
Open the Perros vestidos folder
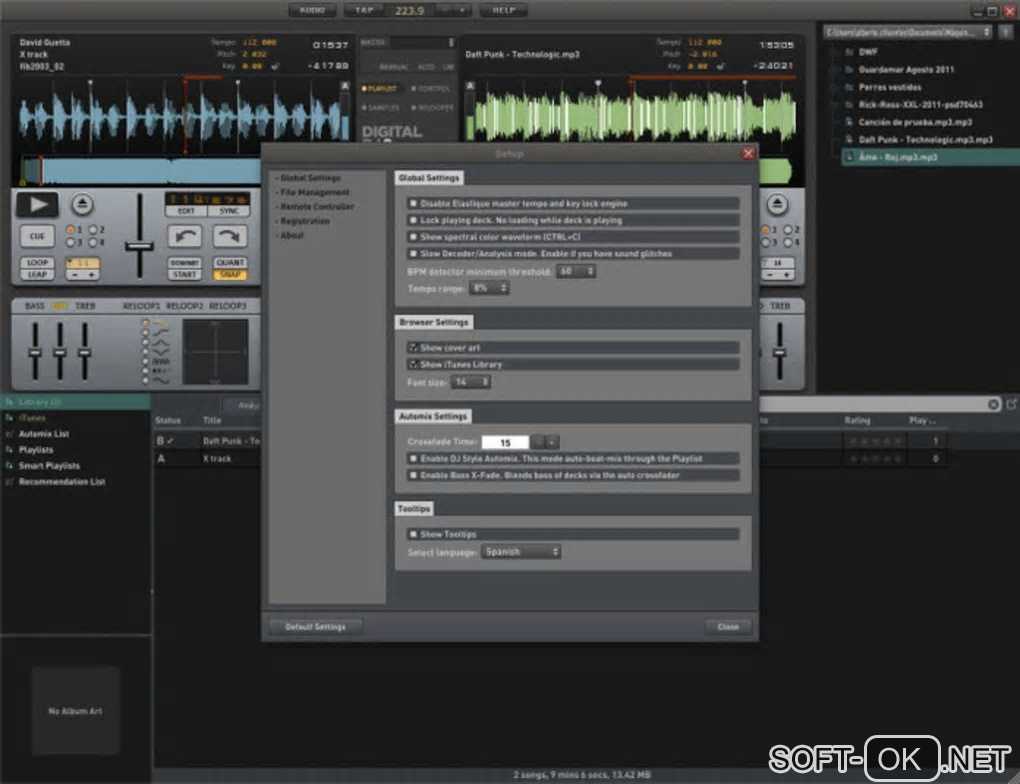(x=889, y=87)
